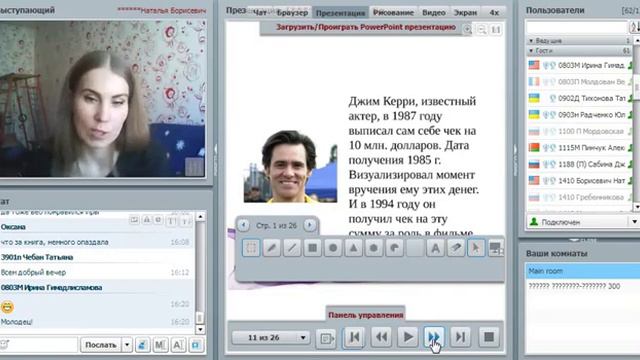Click the screen monitor tool icon
Image resolution: width=640 pixels, height=360 pixels.
(496, 248)
